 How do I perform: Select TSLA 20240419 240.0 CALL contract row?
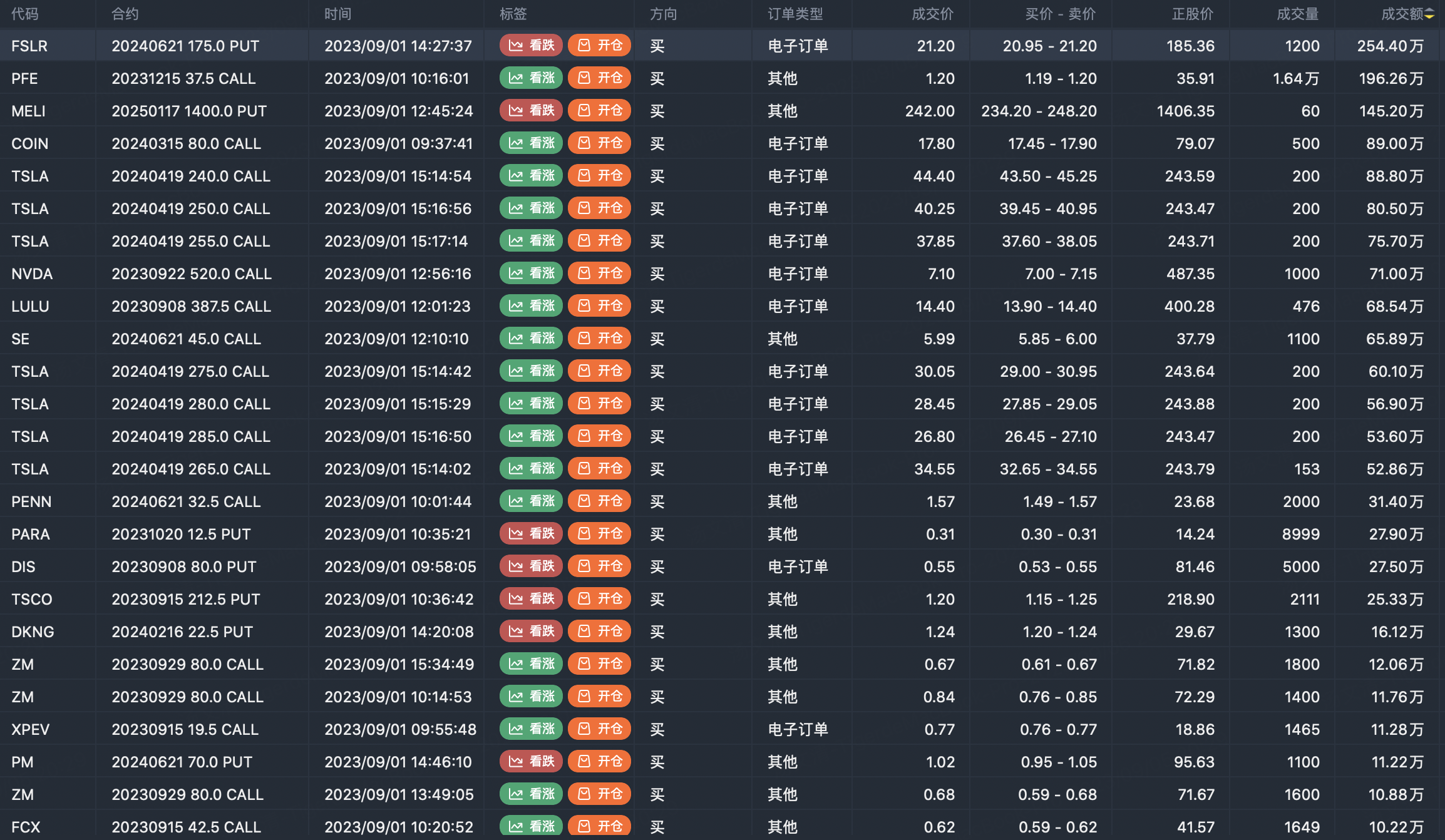coord(191,176)
